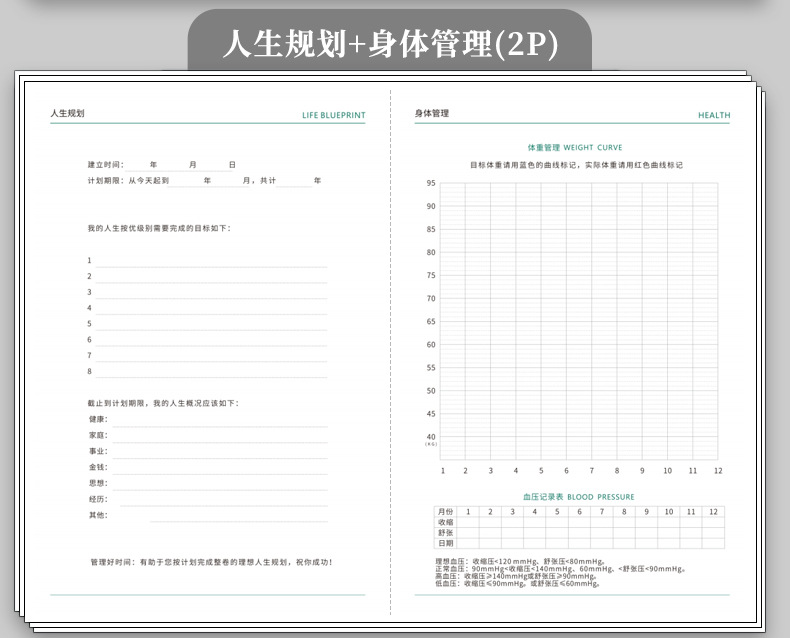Click the 体重管理 WEIGHT CURVE title
790x638 pixels.
pyautogui.click(x=575, y=148)
